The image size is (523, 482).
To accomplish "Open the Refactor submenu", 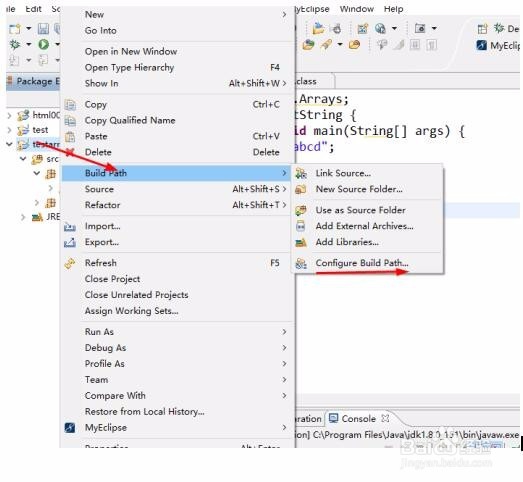I will tap(176, 205).
